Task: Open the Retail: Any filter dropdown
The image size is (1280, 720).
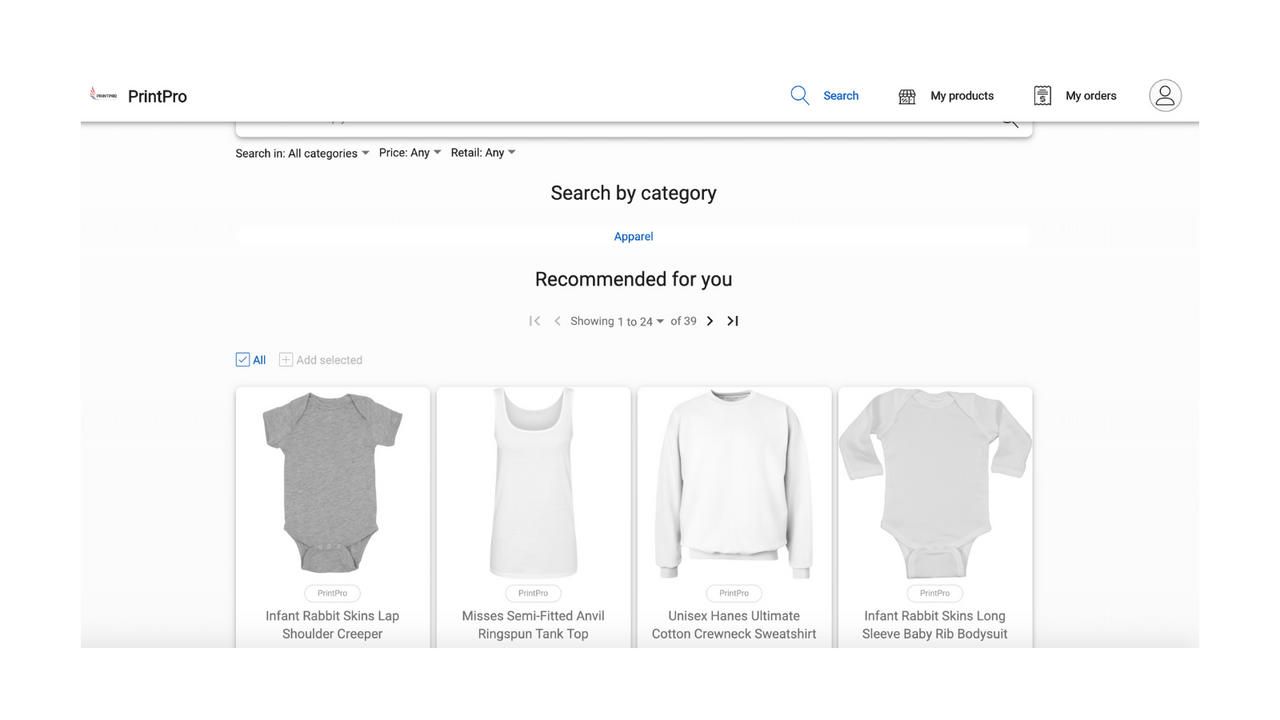Action: pyautogui.click(x=483, y=152)
